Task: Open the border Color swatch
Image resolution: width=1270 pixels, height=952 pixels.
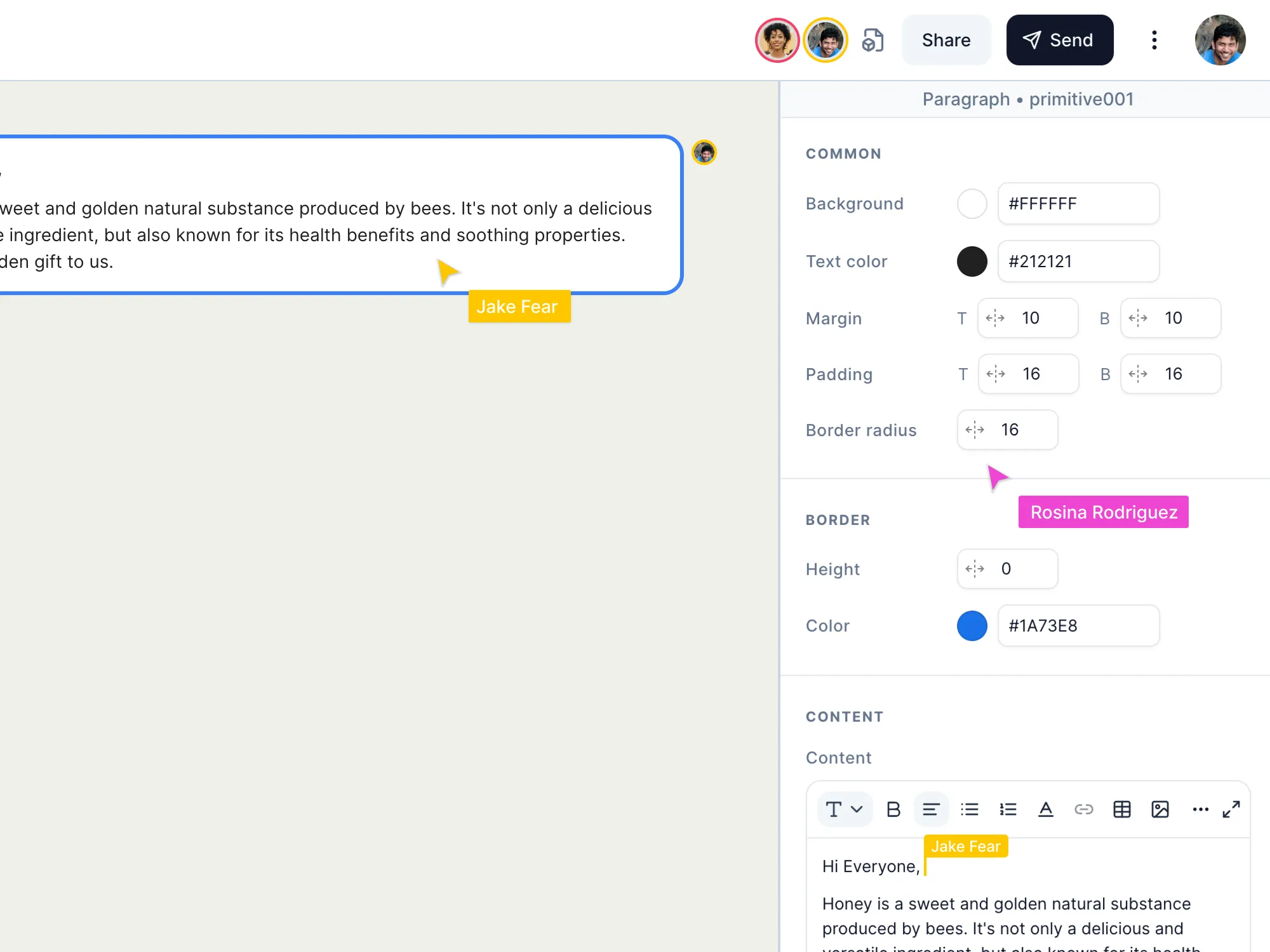Action: tap(972, 626)
